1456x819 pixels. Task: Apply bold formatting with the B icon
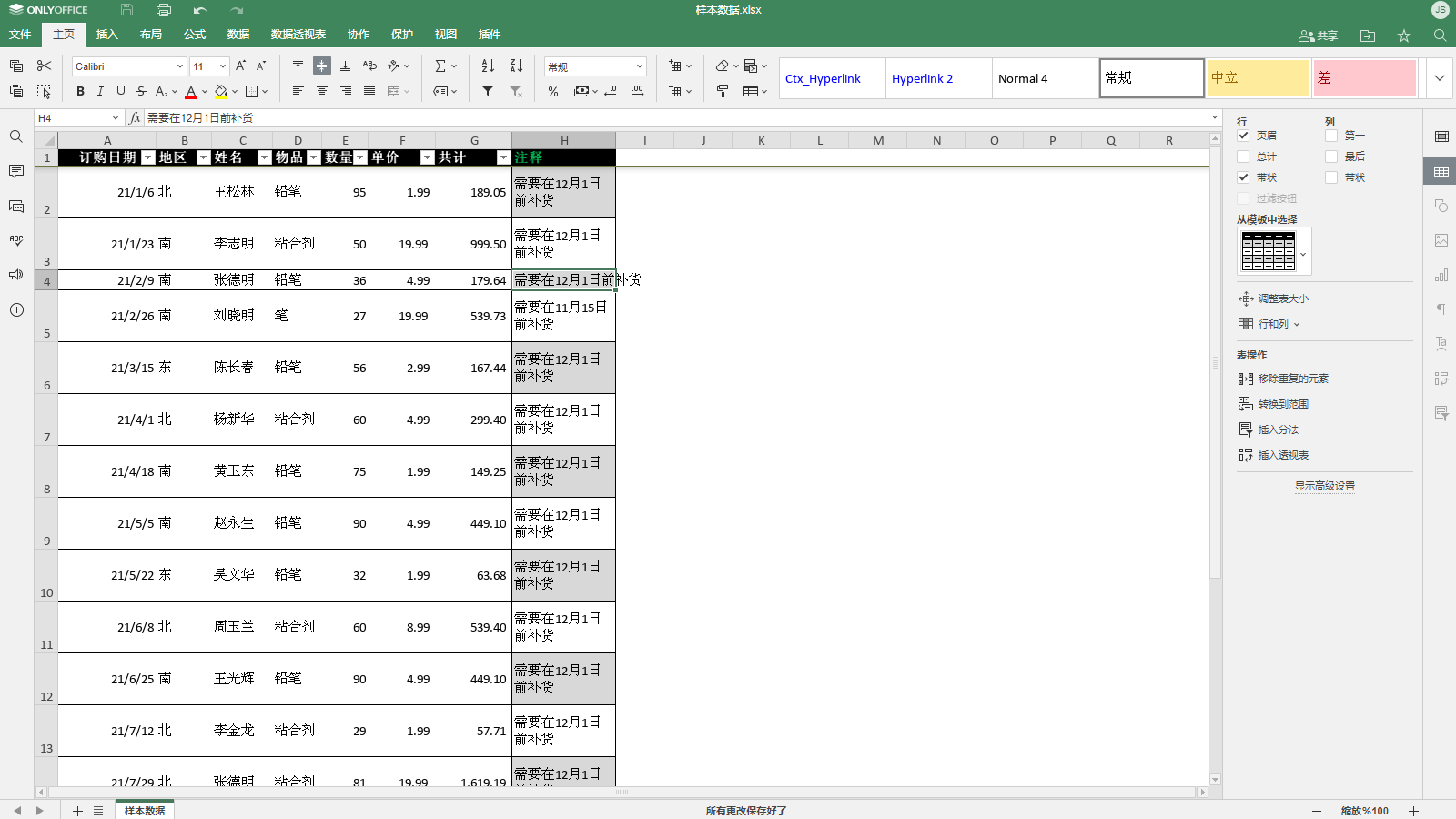(81, 91)
